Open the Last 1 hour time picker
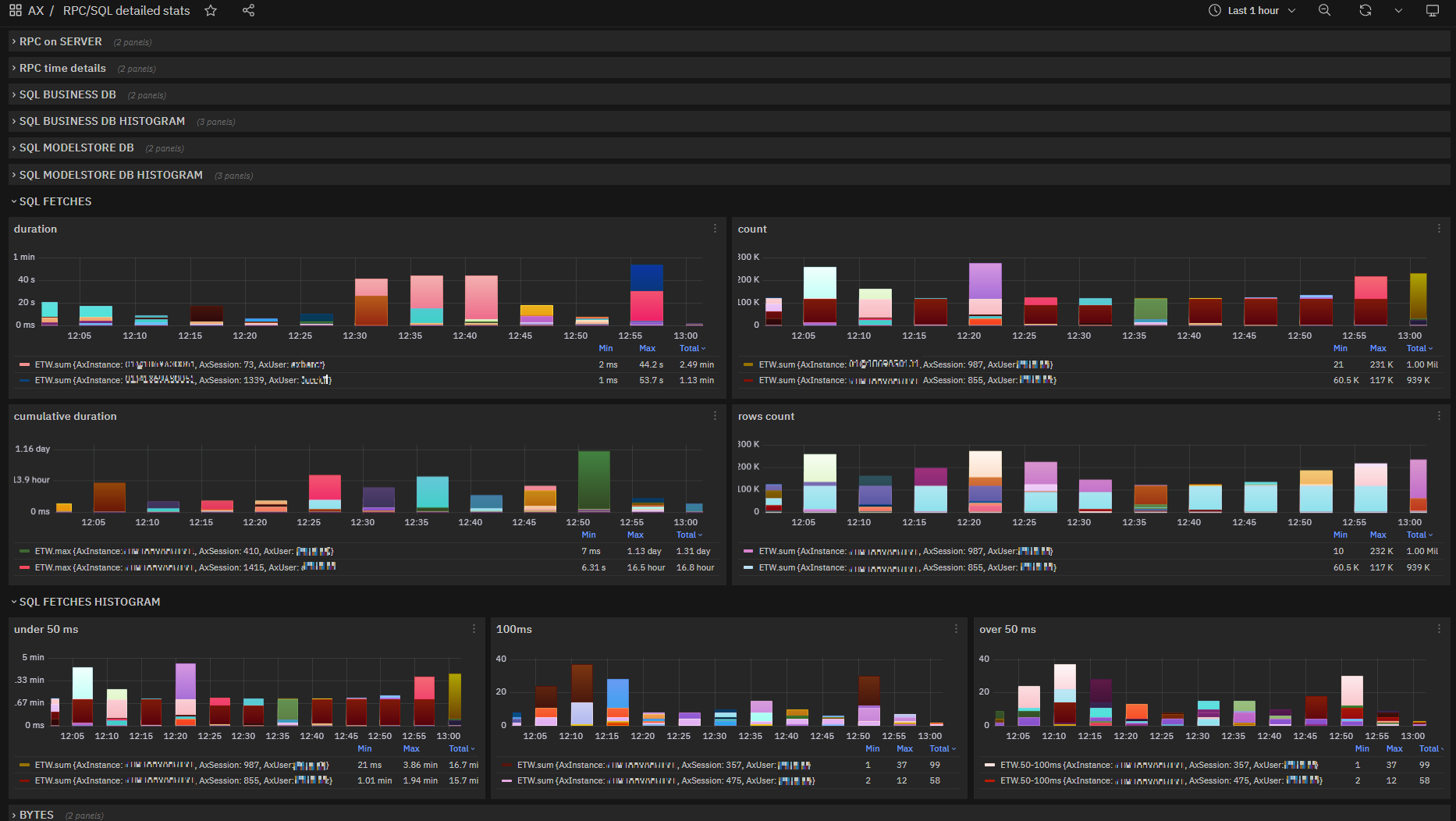This screenshot has width=1456, height=821. 1252,10
